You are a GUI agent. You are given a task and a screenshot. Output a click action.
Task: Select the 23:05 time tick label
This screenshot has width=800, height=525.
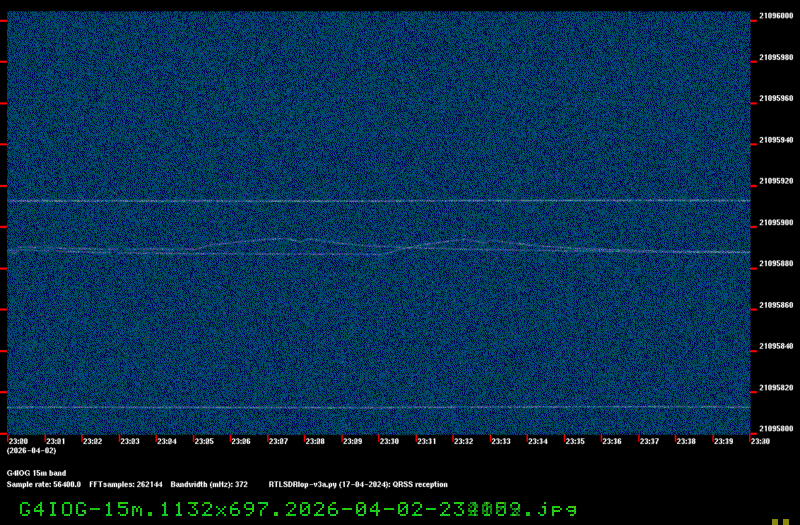(x=204, y=441)
